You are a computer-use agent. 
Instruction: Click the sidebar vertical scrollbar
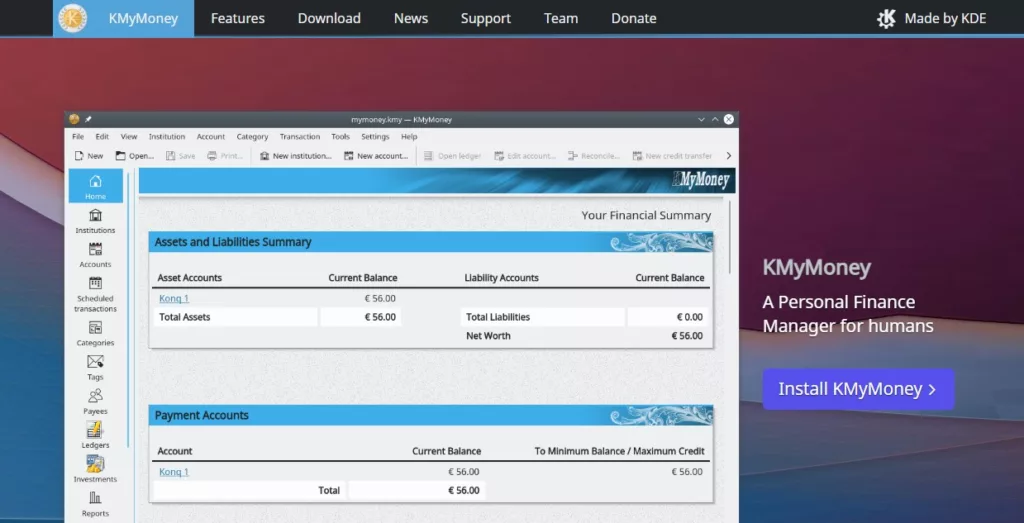(129, 310)
